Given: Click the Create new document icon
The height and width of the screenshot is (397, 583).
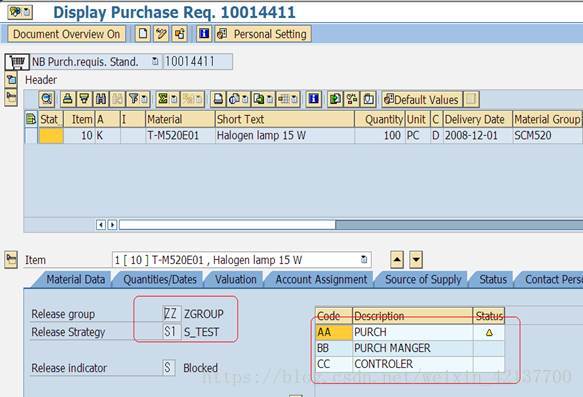Looking at the screenshot, I should coord(143,34).
